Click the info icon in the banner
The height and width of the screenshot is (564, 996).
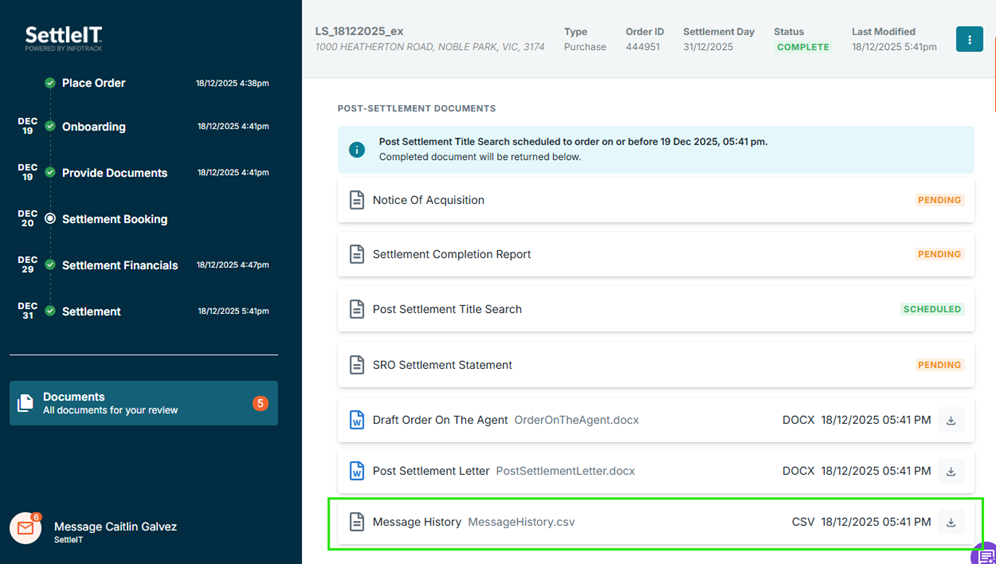tap(356, 150)
